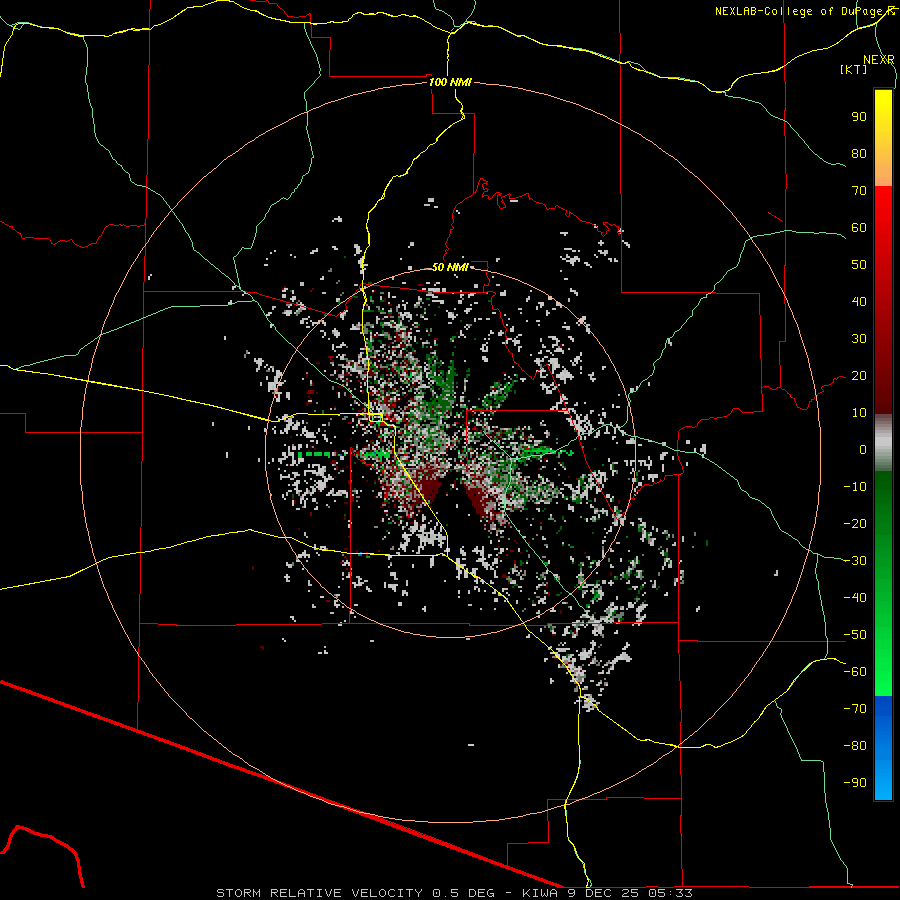Image resolution: width=900 pixels, height=900 pixels.
Task: Click the 70 value on the velocity scale
Action: coord(859,191)
